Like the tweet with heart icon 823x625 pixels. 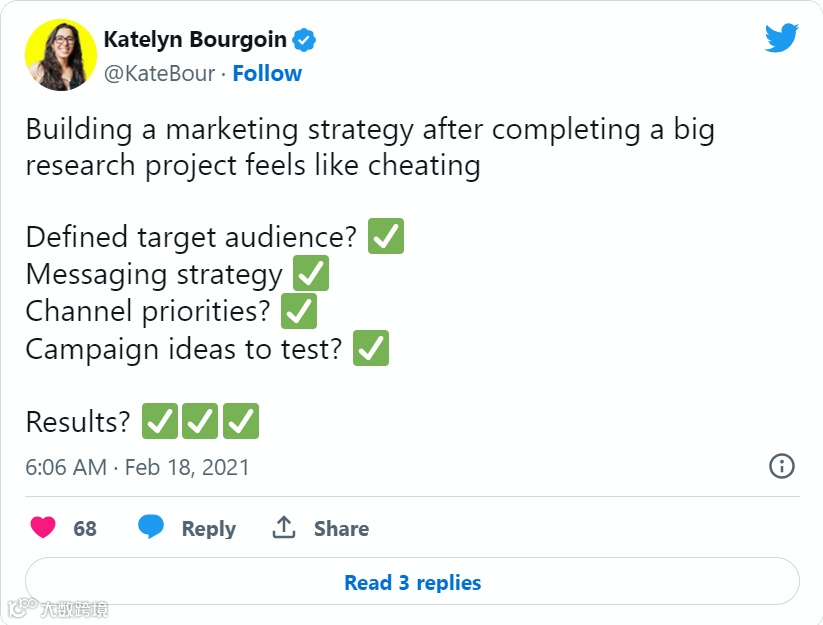tap(43, 528)
